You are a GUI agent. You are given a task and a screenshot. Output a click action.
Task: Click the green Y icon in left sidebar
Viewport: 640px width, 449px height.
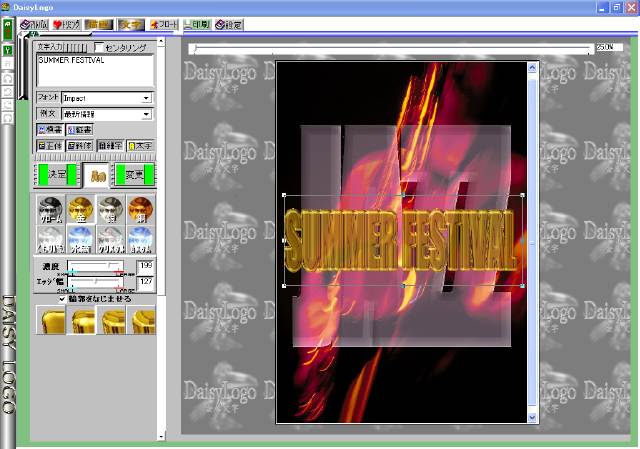tap(8, 51)
